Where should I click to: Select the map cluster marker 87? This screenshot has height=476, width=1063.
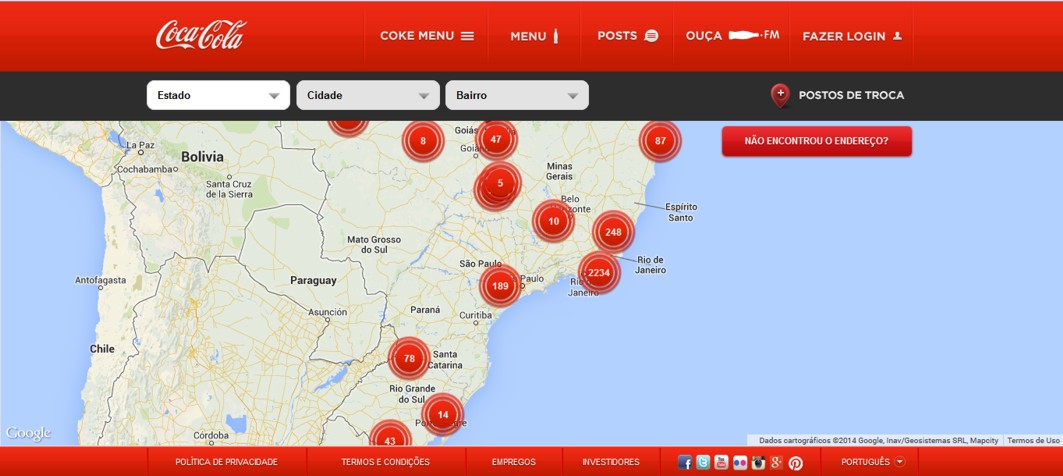660,141
